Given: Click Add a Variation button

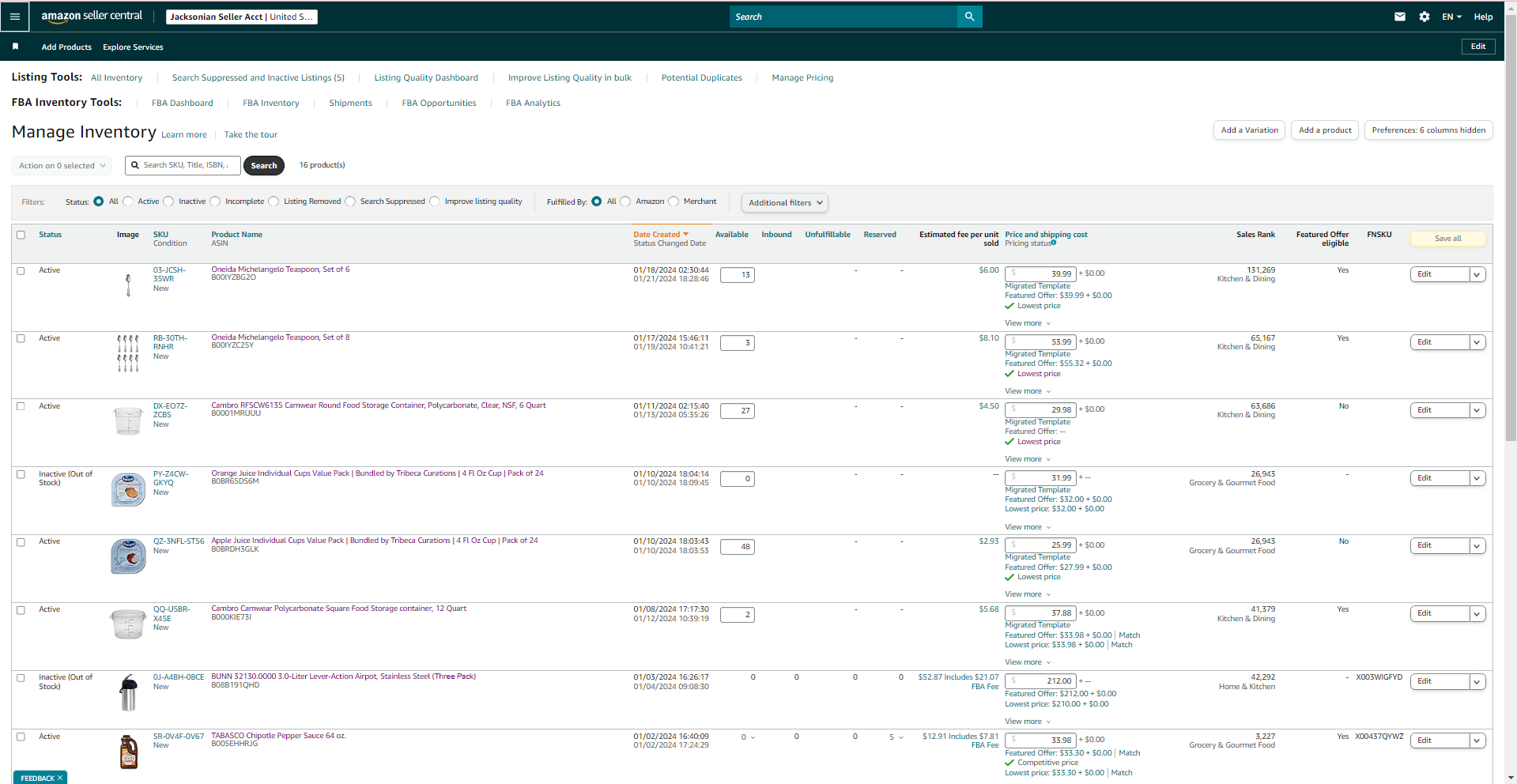Looking at the screenshot, I should (x=1249, y=130).
